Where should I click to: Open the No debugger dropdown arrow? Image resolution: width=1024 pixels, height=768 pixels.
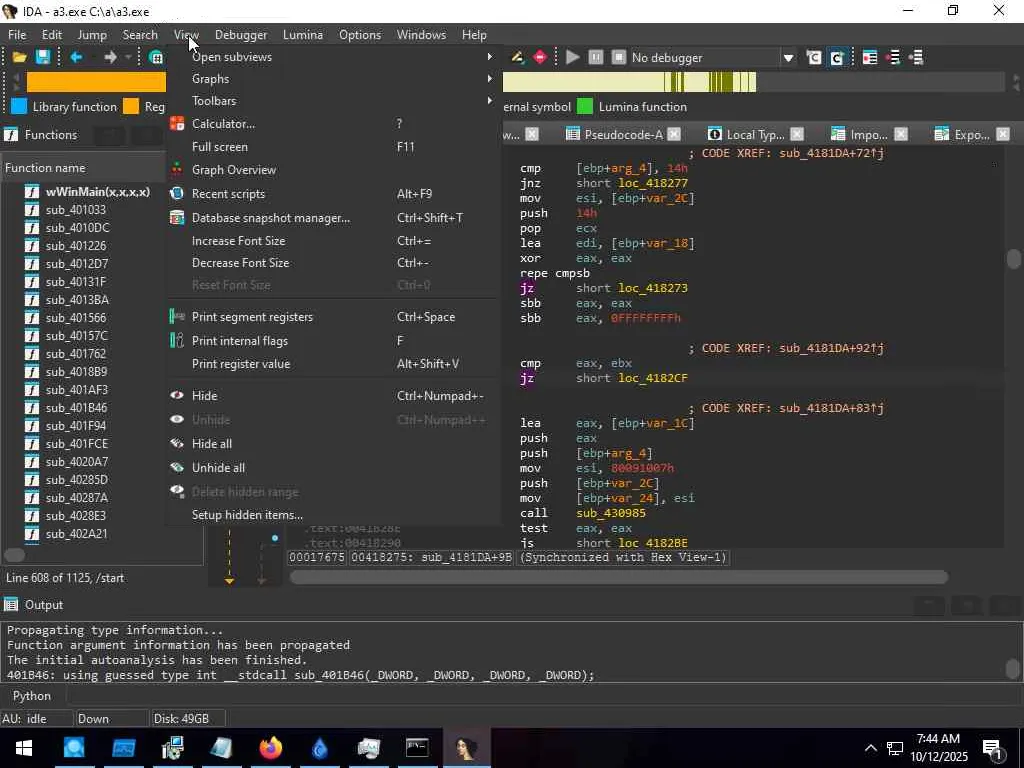(x=788, y=58)
